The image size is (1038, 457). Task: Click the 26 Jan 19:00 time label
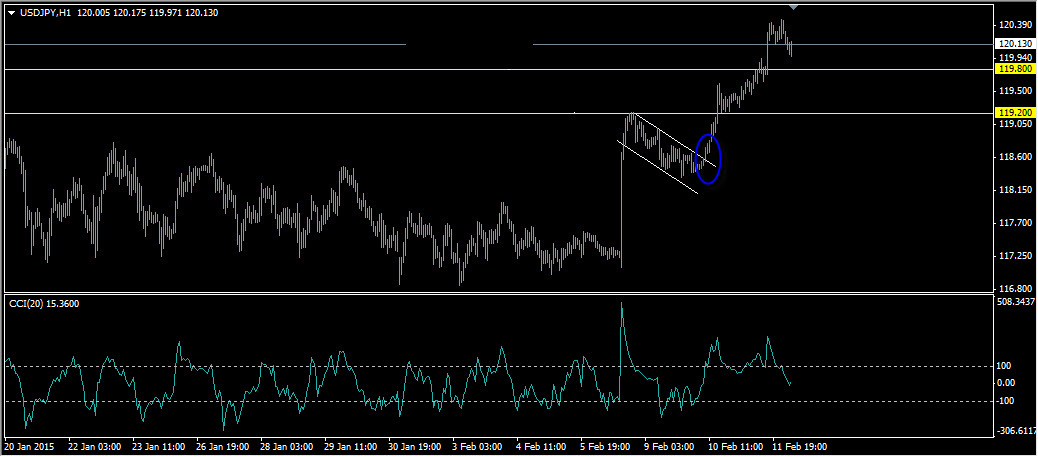[x=222, y=446]
